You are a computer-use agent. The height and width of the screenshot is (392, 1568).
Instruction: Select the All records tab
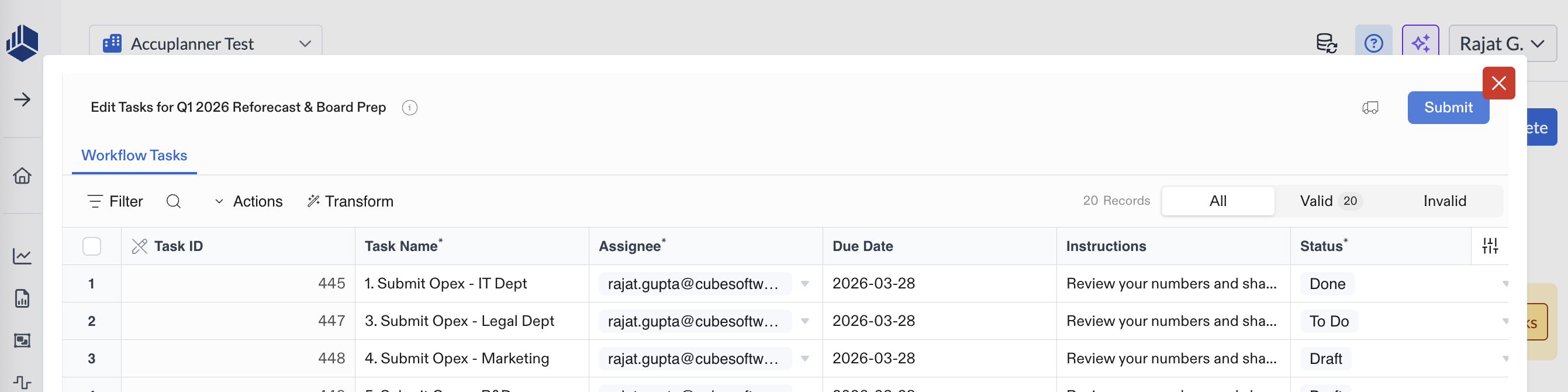1217,201
